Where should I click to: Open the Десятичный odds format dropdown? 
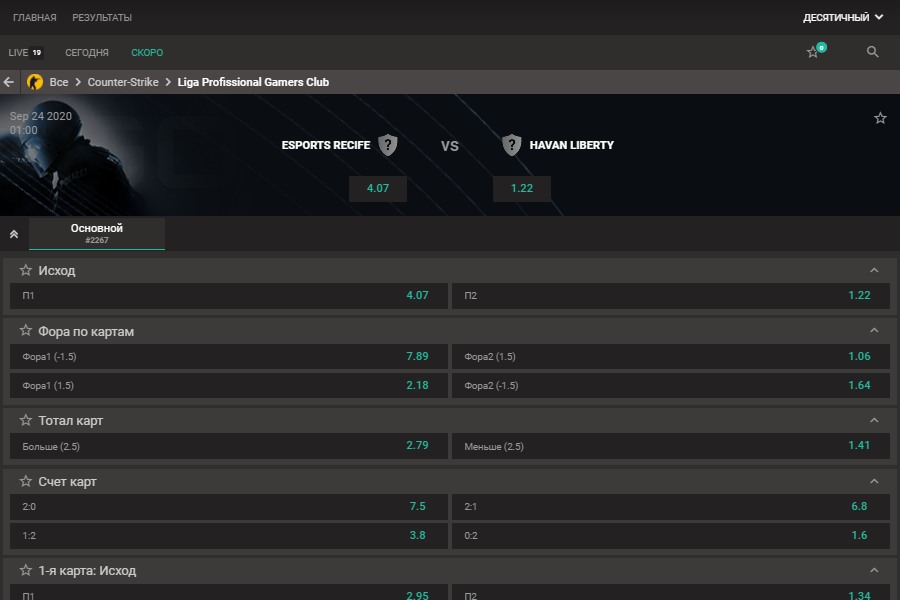[x=843, y=17]
